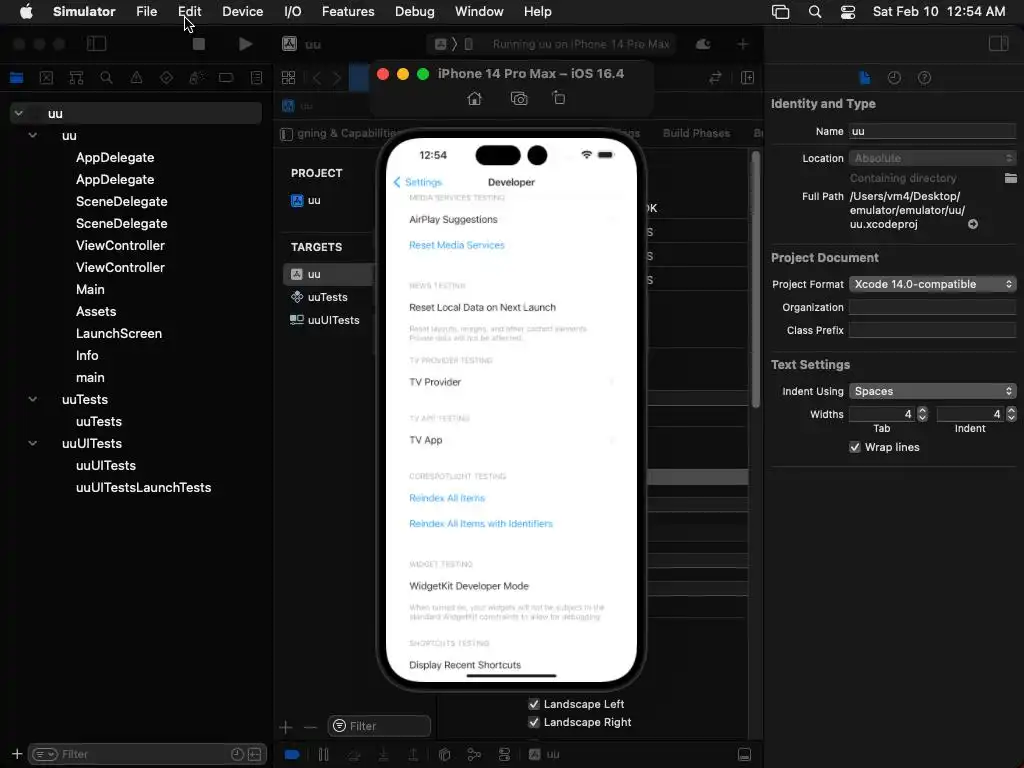The height and width of the screenshot is (768, 1024).
Task: Click the Xcode stop button
Action: click(199, 44)
